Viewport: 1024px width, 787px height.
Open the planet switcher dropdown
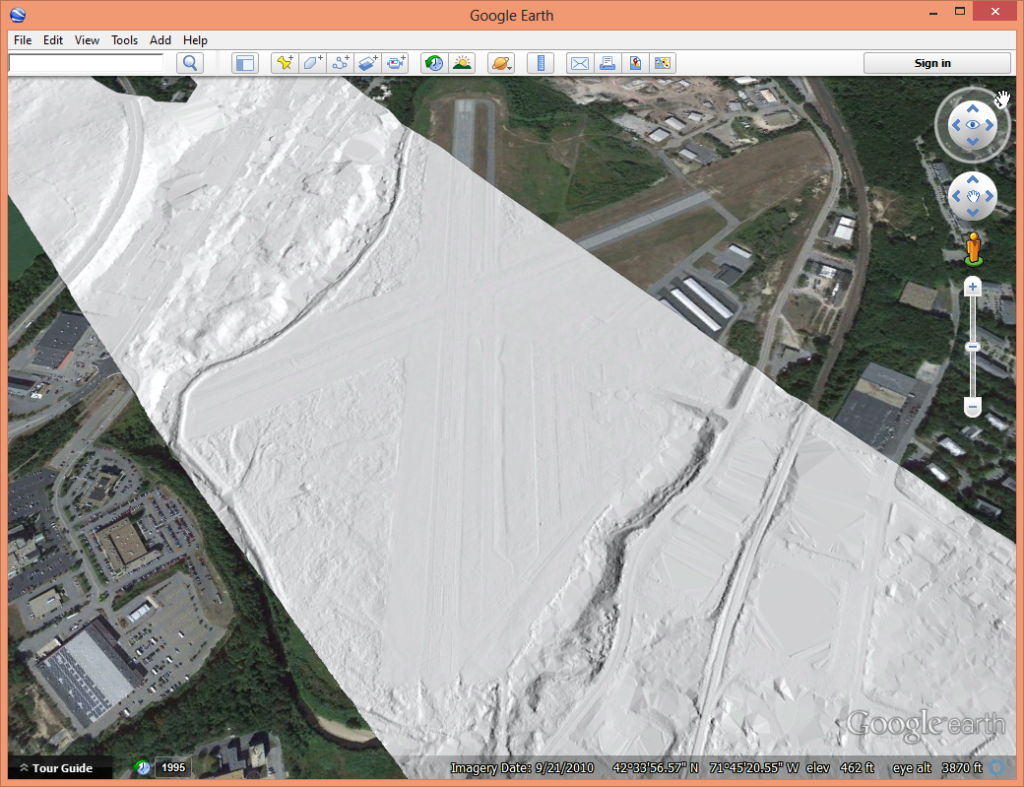[500, 63]
